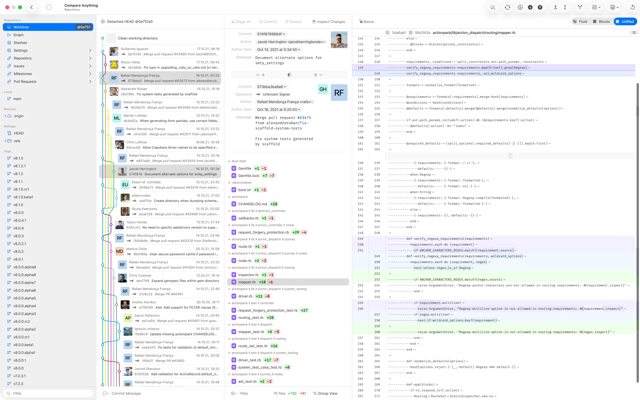The image size is (640, 400).
Task: Toggle Group View for changed files
Action: click(x=325, y=393)
